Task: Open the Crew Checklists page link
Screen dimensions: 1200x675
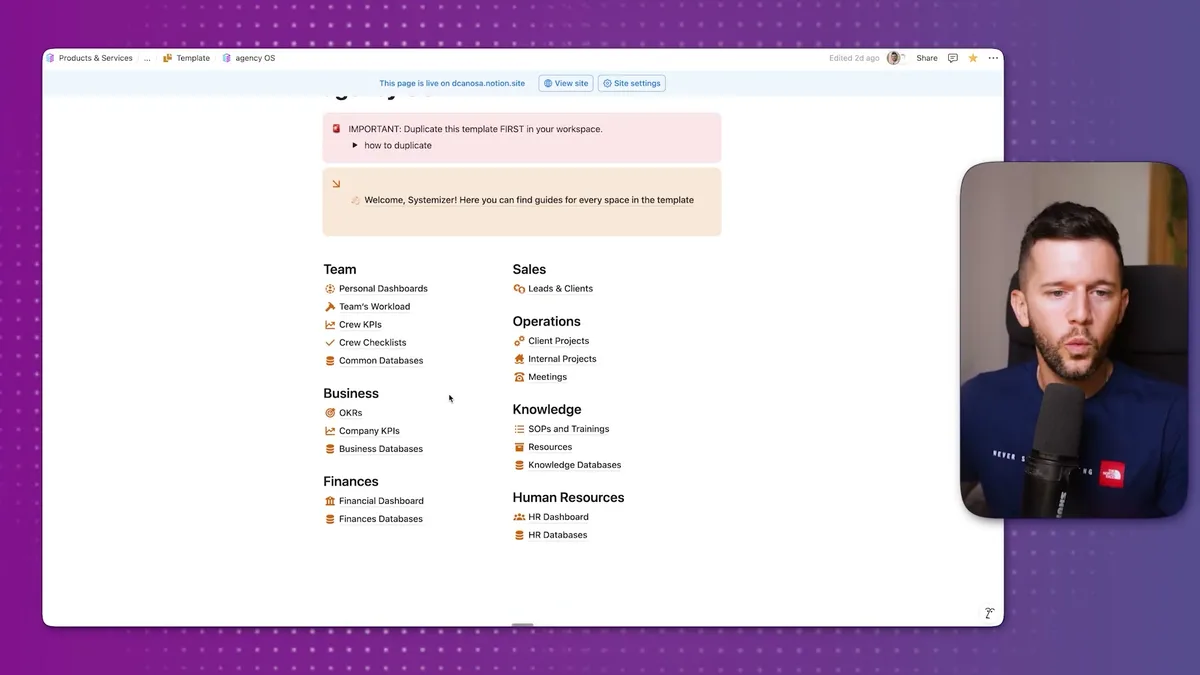Action: click(372, 342)
